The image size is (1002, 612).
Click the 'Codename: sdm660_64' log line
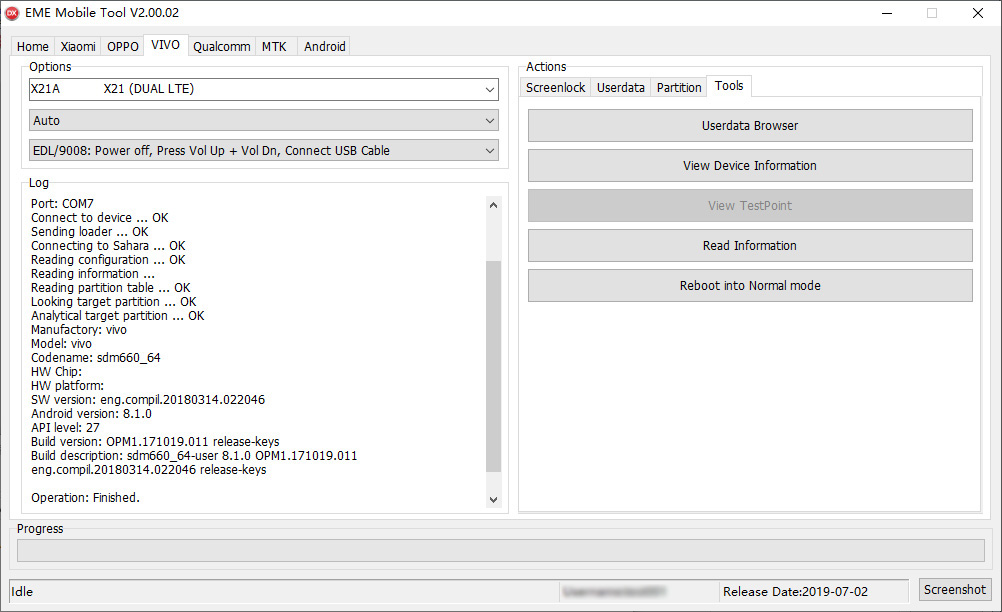(96, 358)
